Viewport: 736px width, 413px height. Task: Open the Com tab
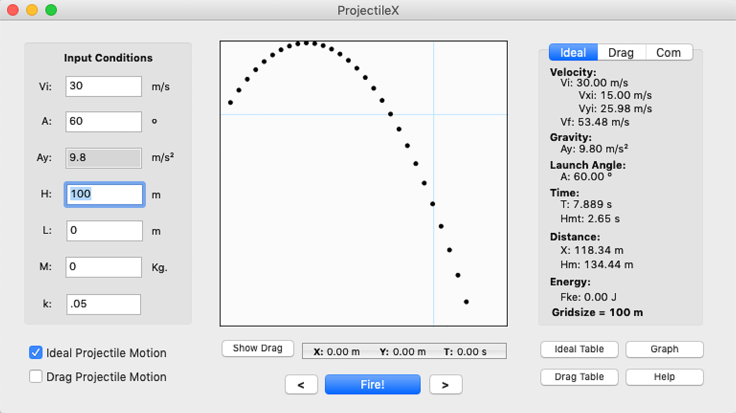(x=668, y=53)
